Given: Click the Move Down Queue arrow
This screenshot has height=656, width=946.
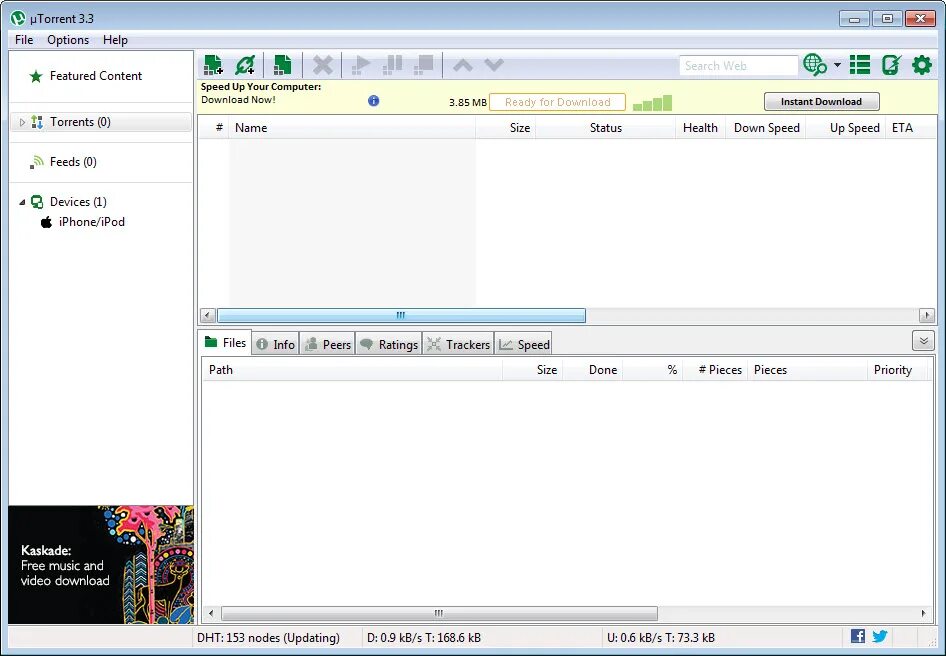Looking at the screenshot, I should tap(494, 65).
